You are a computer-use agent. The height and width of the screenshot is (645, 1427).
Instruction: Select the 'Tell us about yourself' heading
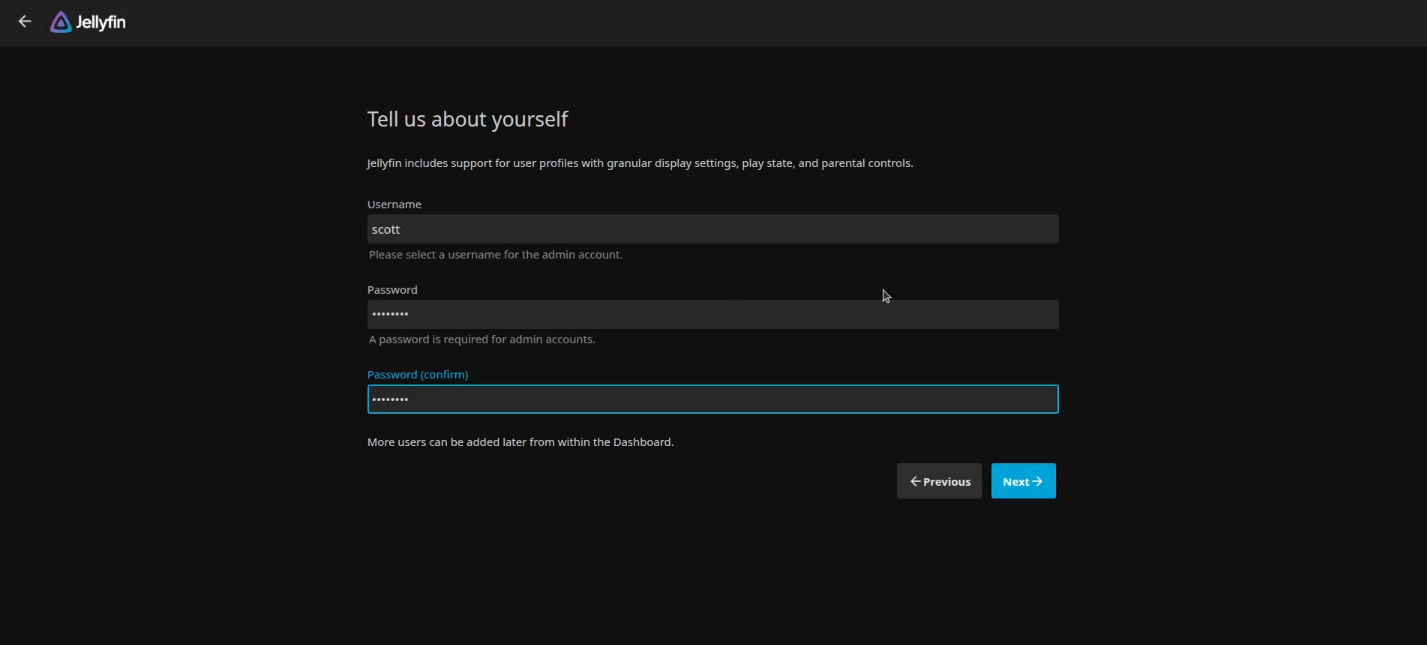click(467, 119)
